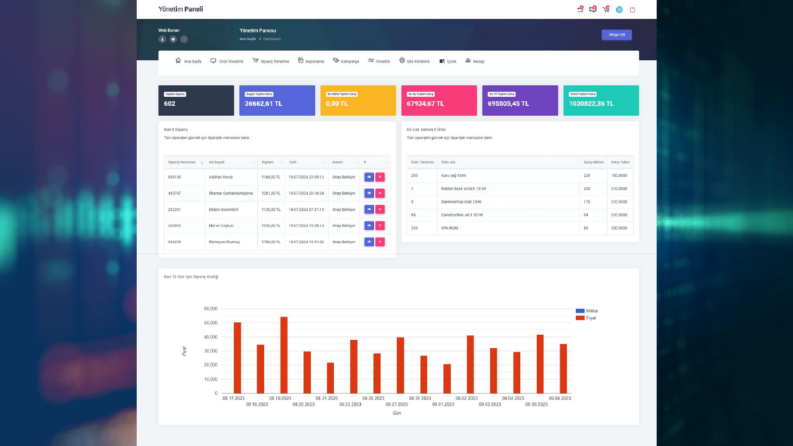Delete the Dıldem Güventürk order with pink button

pyautogui.click(x=380, y=209)
